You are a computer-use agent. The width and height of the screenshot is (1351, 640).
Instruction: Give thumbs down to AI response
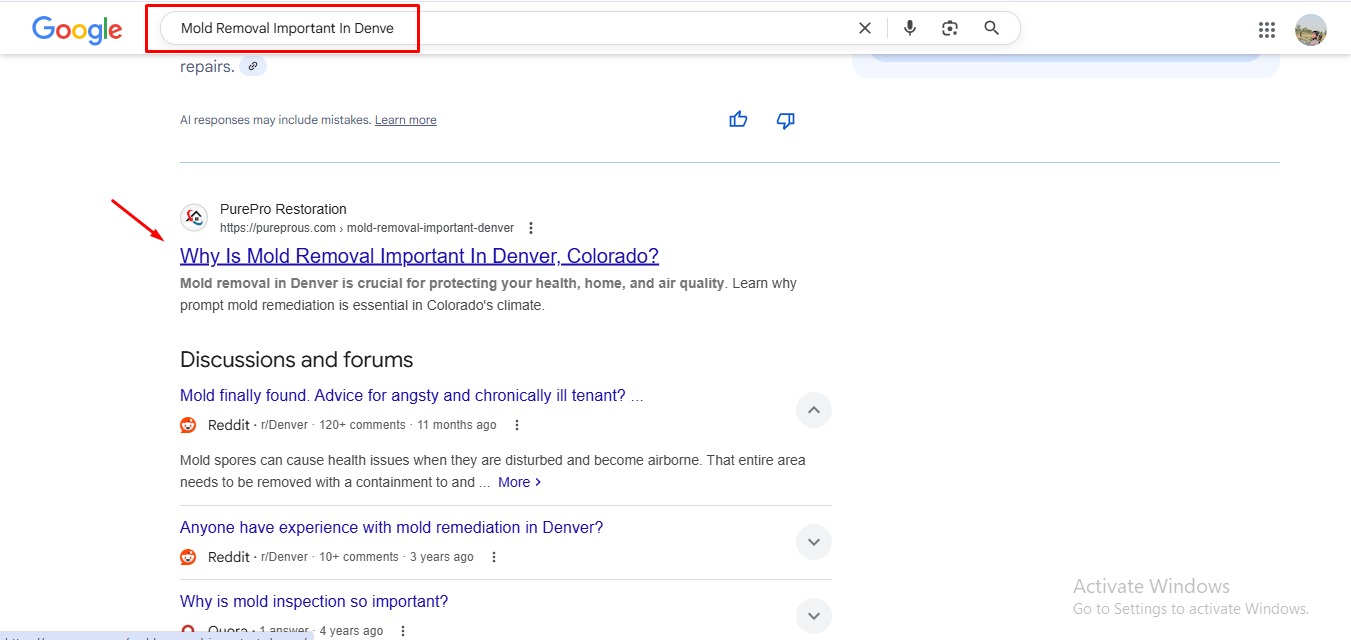click(786, 120)
